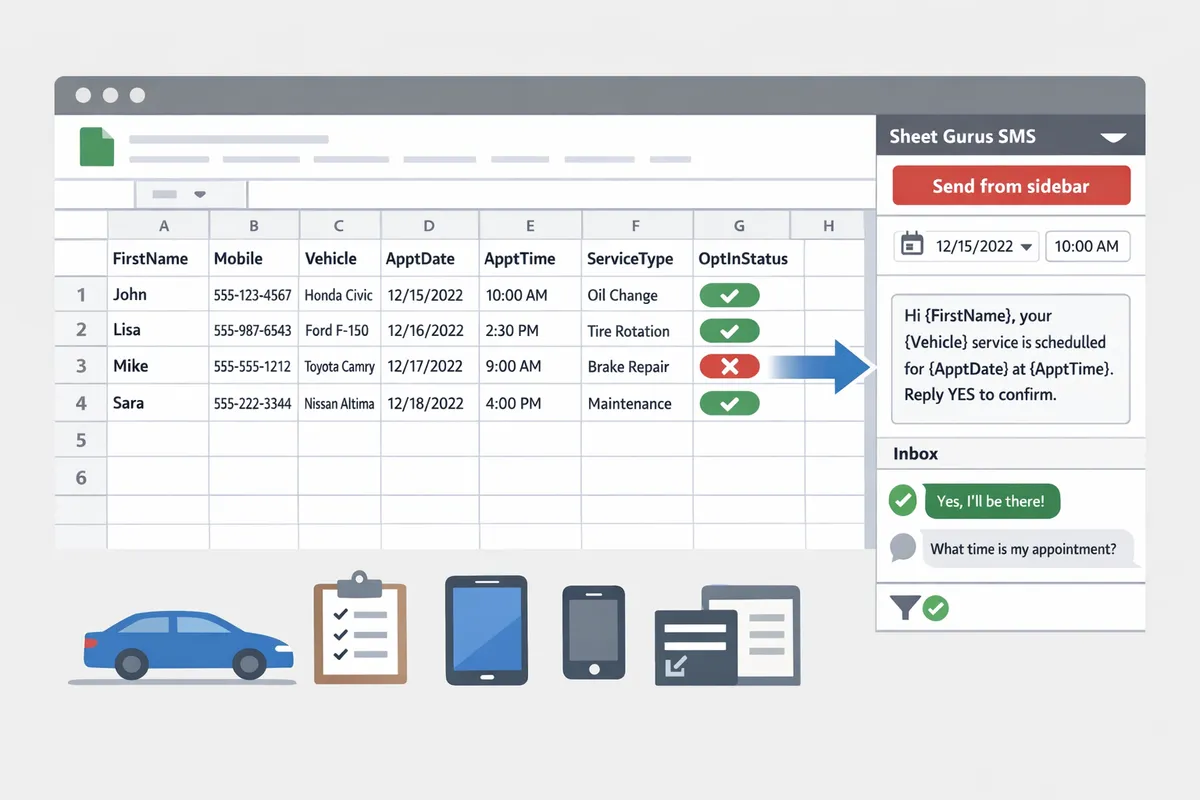The height and width of the screenshot is (800, 1200).
Task: Open the 'Yes, I'll be there!' message
Action: tap(992, 501)
